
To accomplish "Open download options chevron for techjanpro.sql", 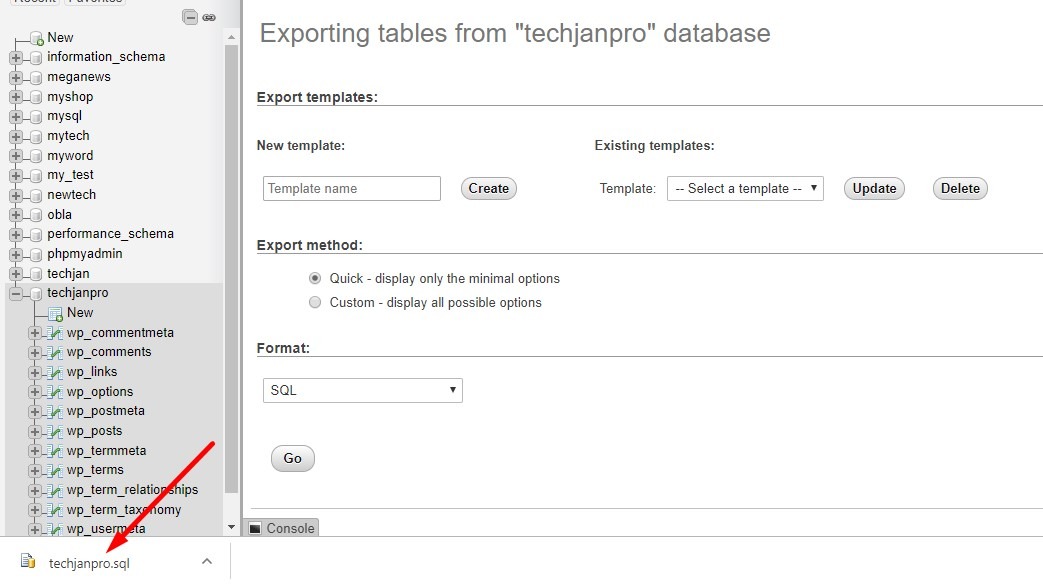I will coord(207,561).
